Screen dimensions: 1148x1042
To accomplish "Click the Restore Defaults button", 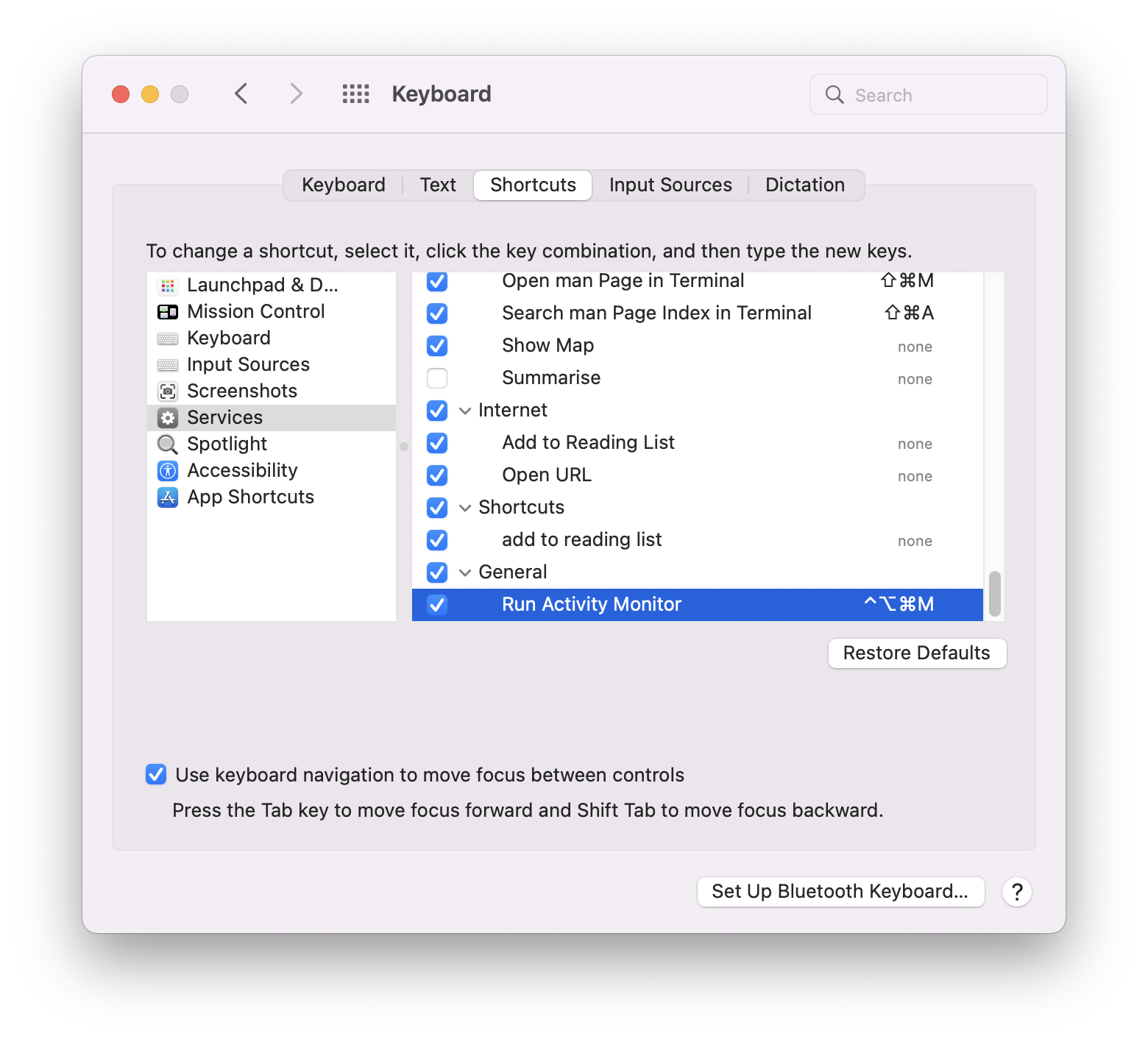I will pyautogui.click(x=916, y=653).
